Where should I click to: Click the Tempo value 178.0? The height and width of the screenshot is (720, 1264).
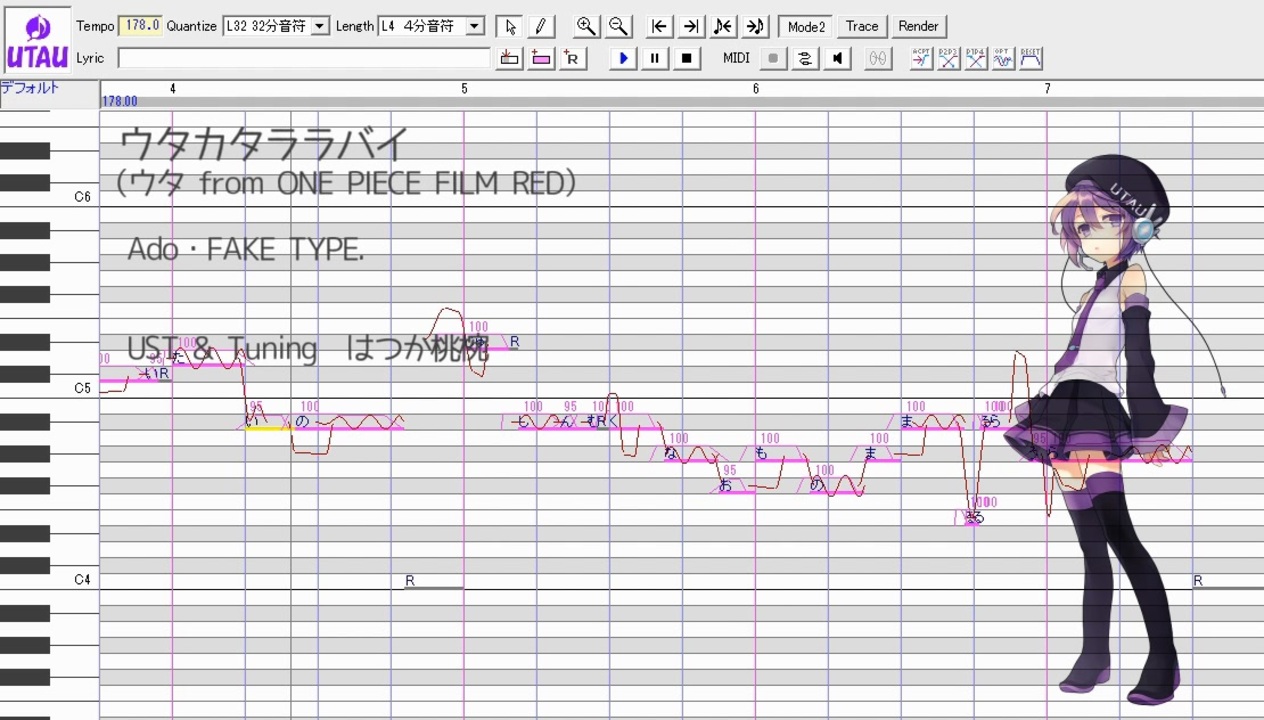click(140, 26)
